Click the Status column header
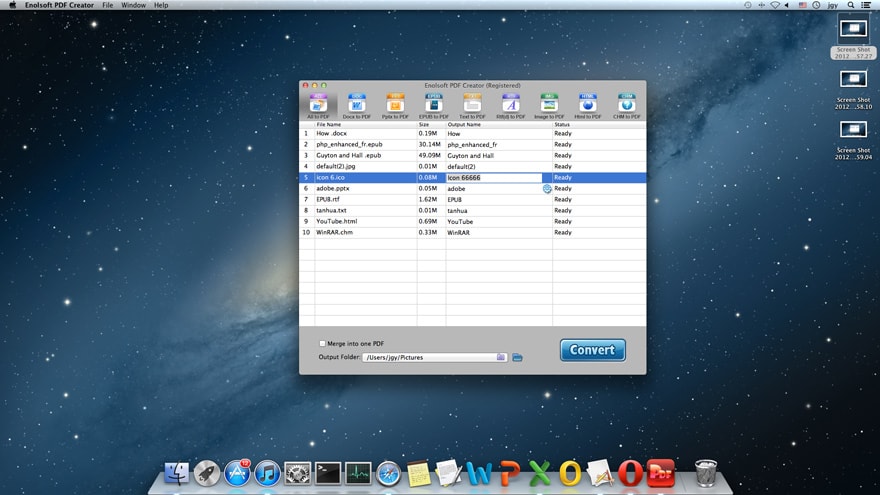880x495 pixels. [599, 125]
